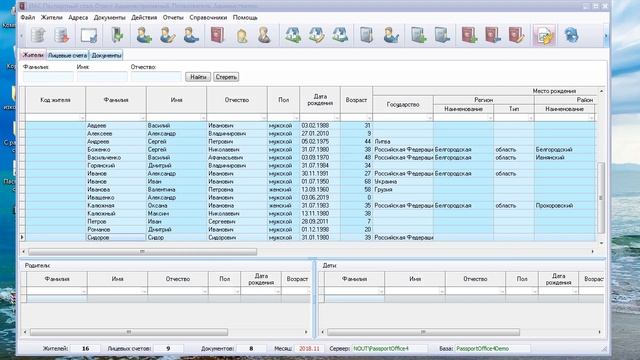640x360 pixels.
Task: Click the delete house icon with minus
Action: tap(340, 36)
